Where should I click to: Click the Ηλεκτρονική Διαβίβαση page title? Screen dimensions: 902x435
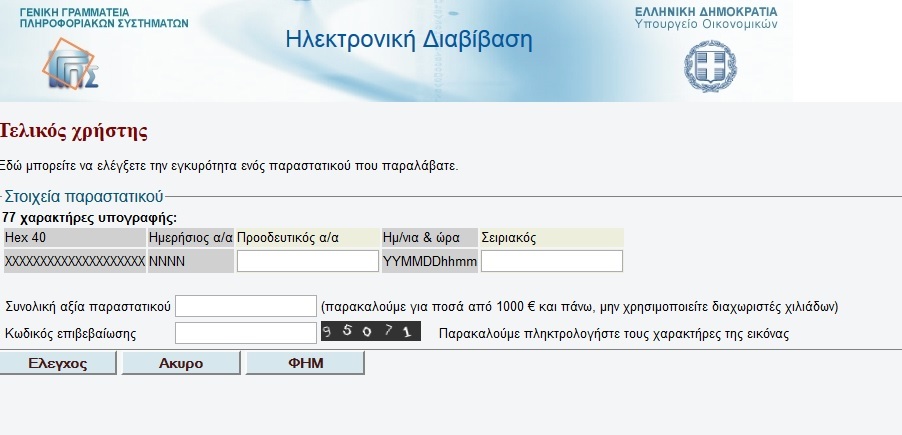click(408, 40)
